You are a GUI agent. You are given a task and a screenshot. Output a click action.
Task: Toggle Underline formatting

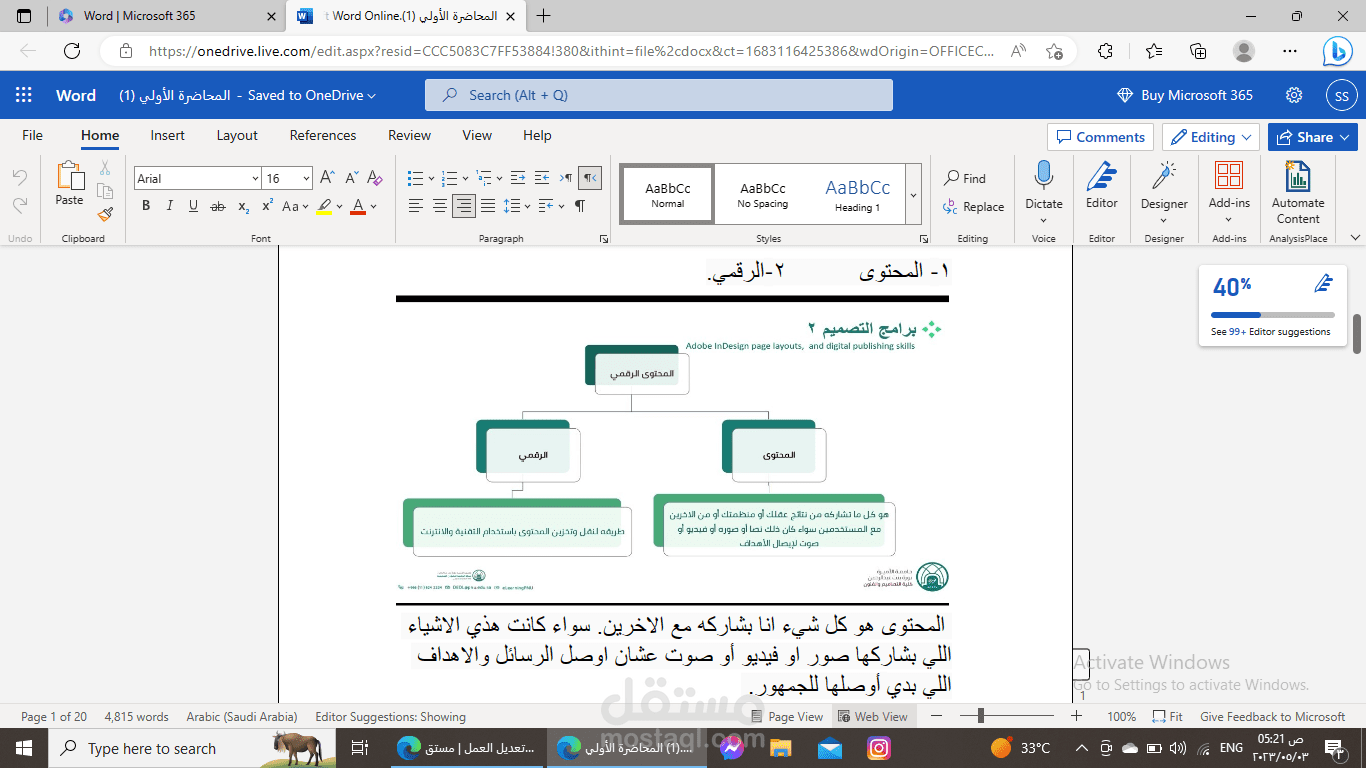[194, 206]
